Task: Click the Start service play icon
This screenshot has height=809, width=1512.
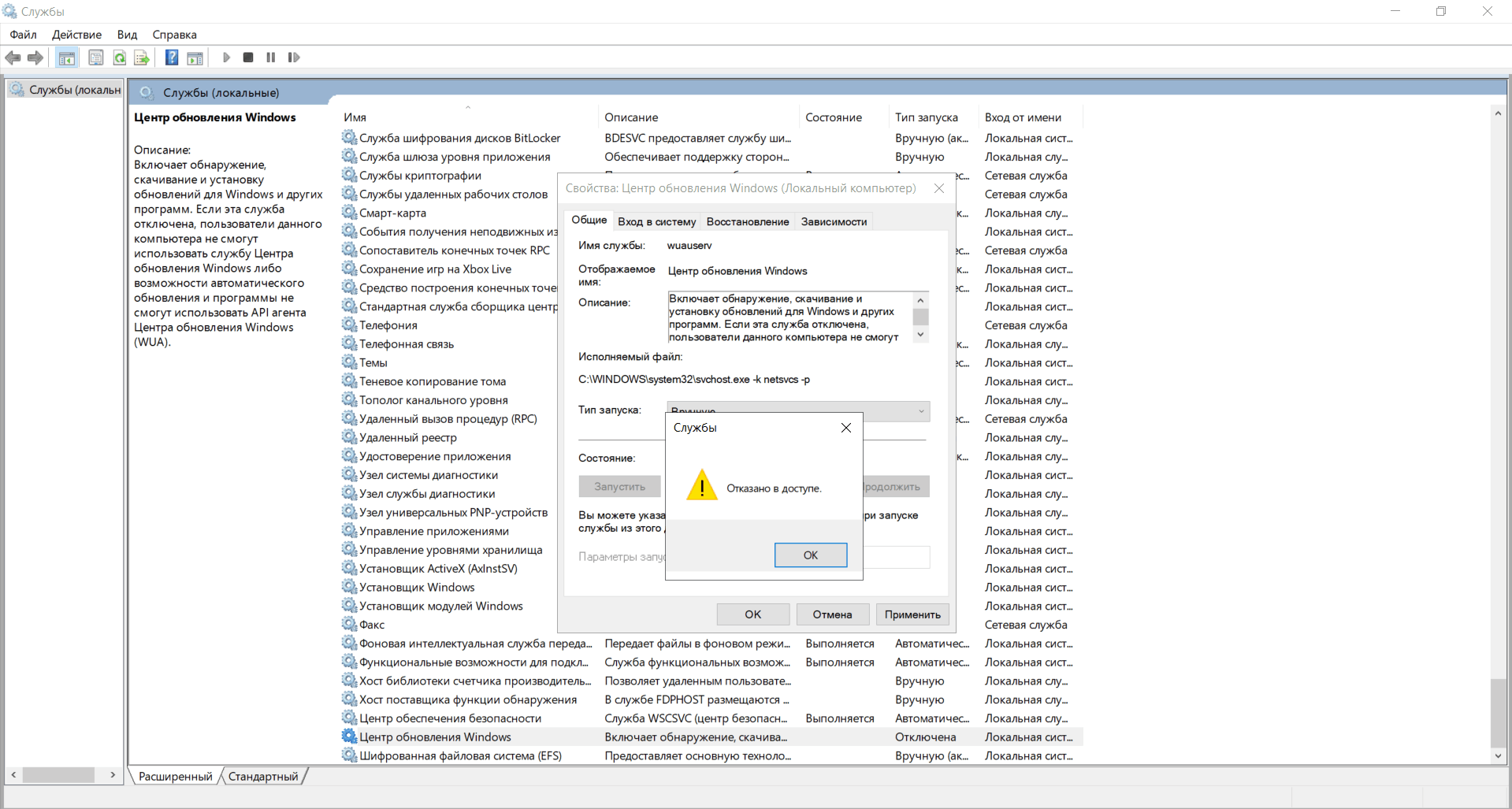Action: coord(226,58)
